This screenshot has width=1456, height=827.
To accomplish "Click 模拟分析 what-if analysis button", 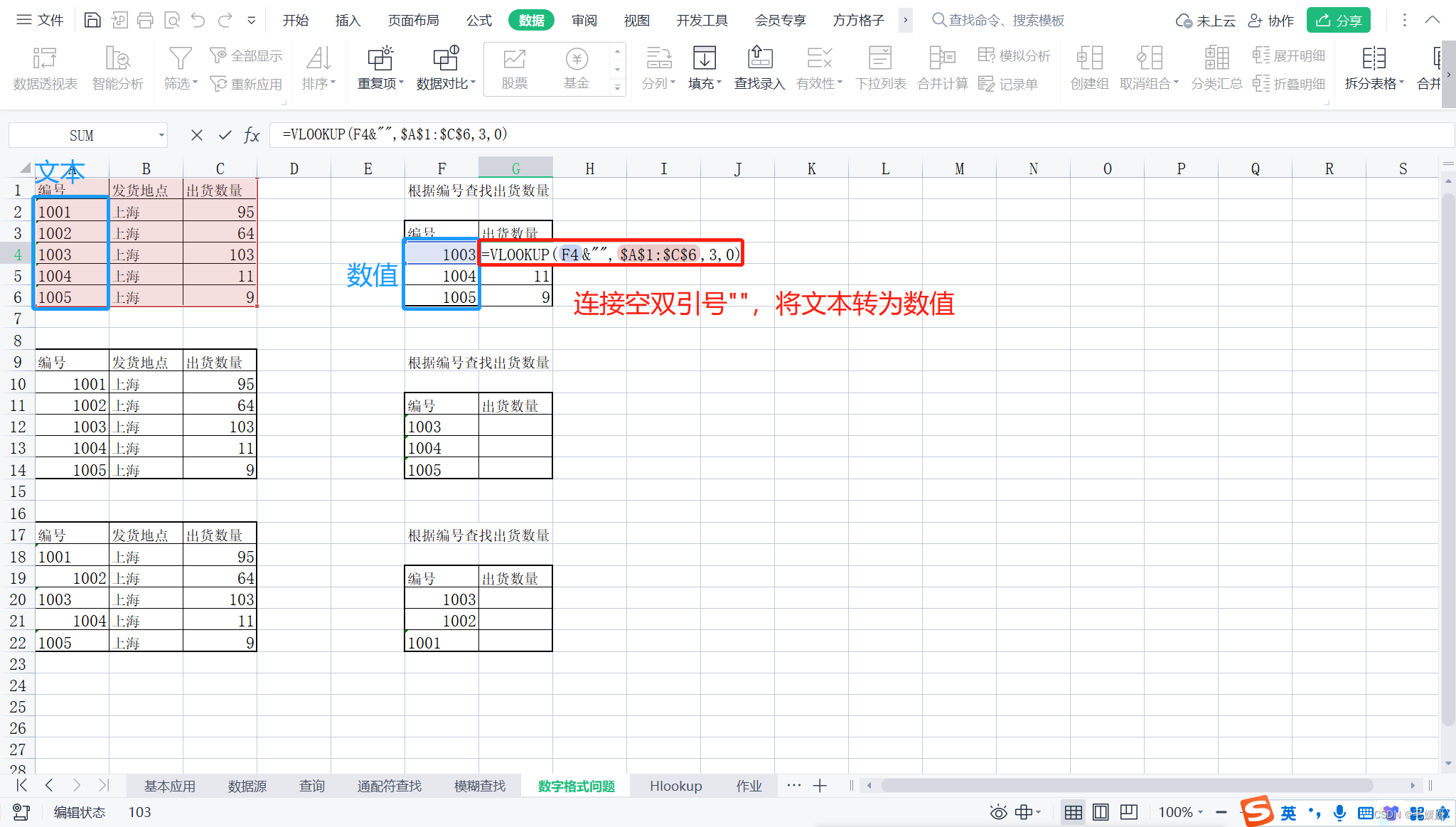I will coord(1015,55).
